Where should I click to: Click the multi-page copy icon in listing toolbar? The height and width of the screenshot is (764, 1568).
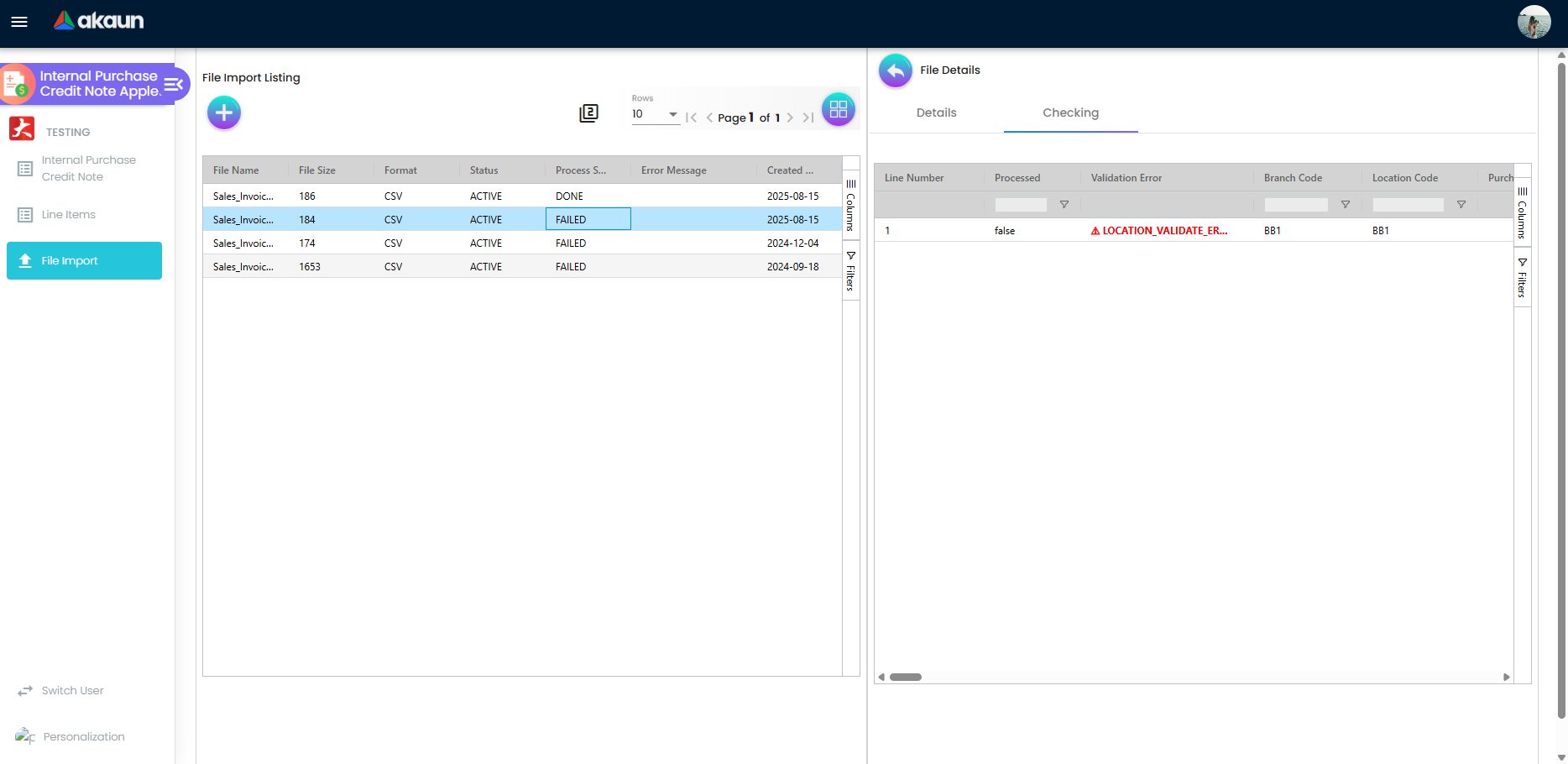click(x=588, y=113)
